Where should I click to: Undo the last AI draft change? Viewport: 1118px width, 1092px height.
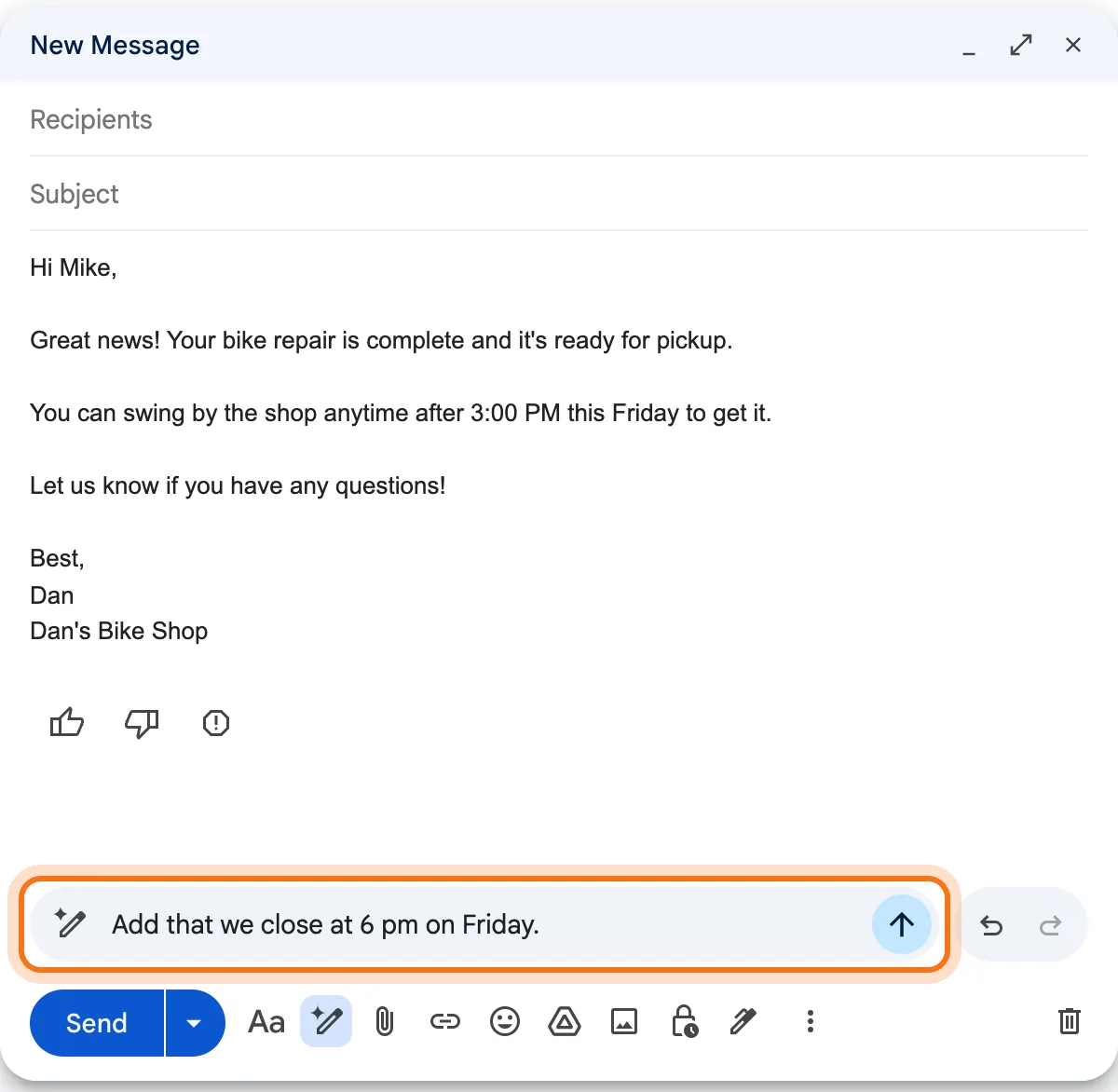[x=991, y=925]
